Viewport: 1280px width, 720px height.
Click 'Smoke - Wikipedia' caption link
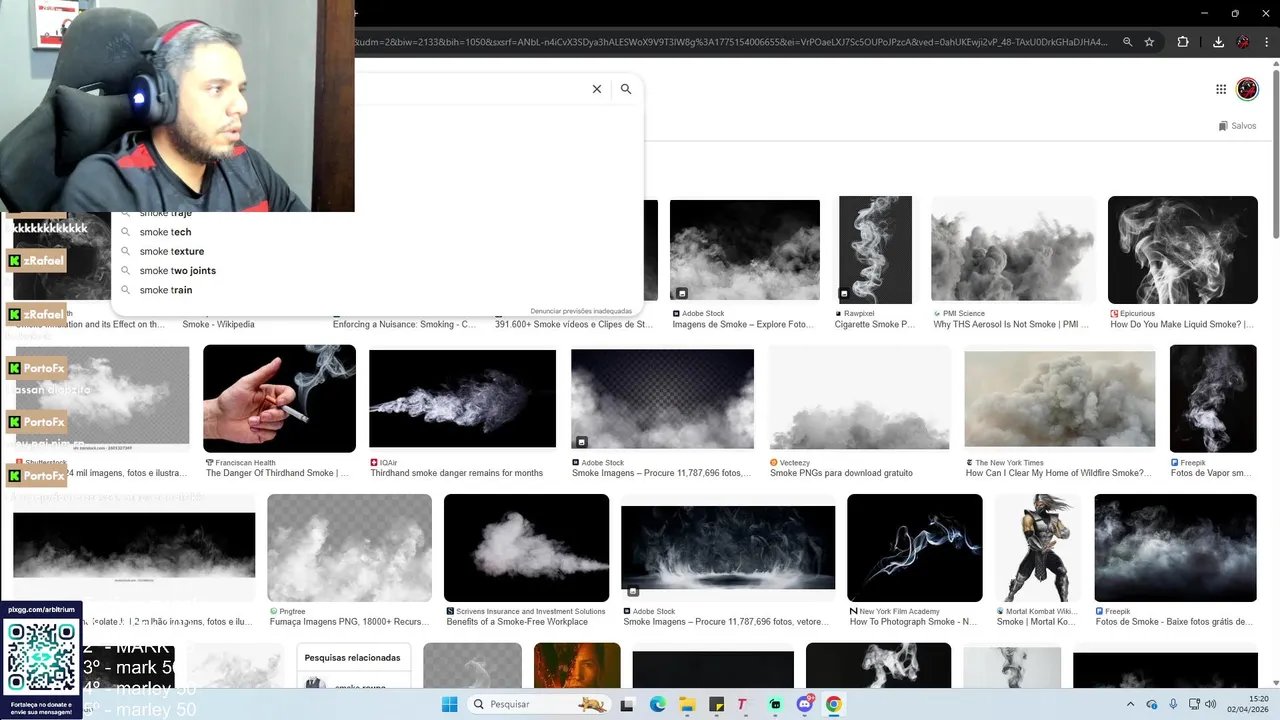[218, 324]
